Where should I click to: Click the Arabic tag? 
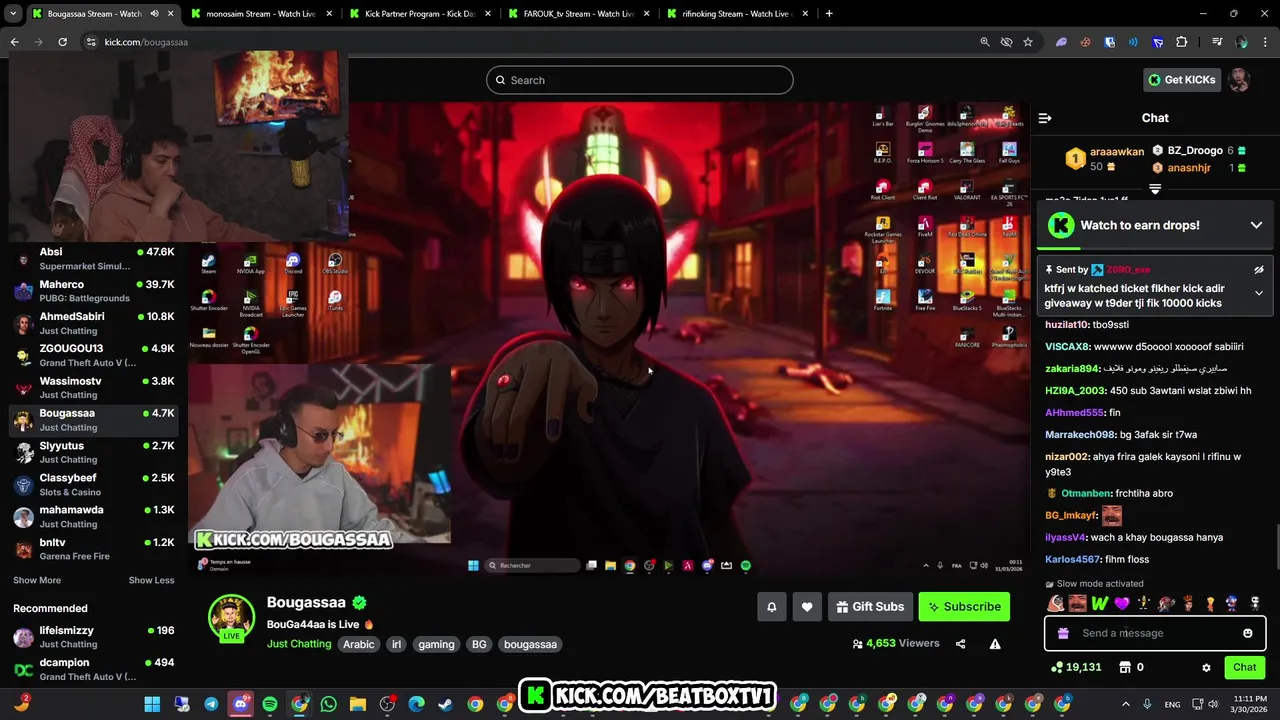[359, 645]
